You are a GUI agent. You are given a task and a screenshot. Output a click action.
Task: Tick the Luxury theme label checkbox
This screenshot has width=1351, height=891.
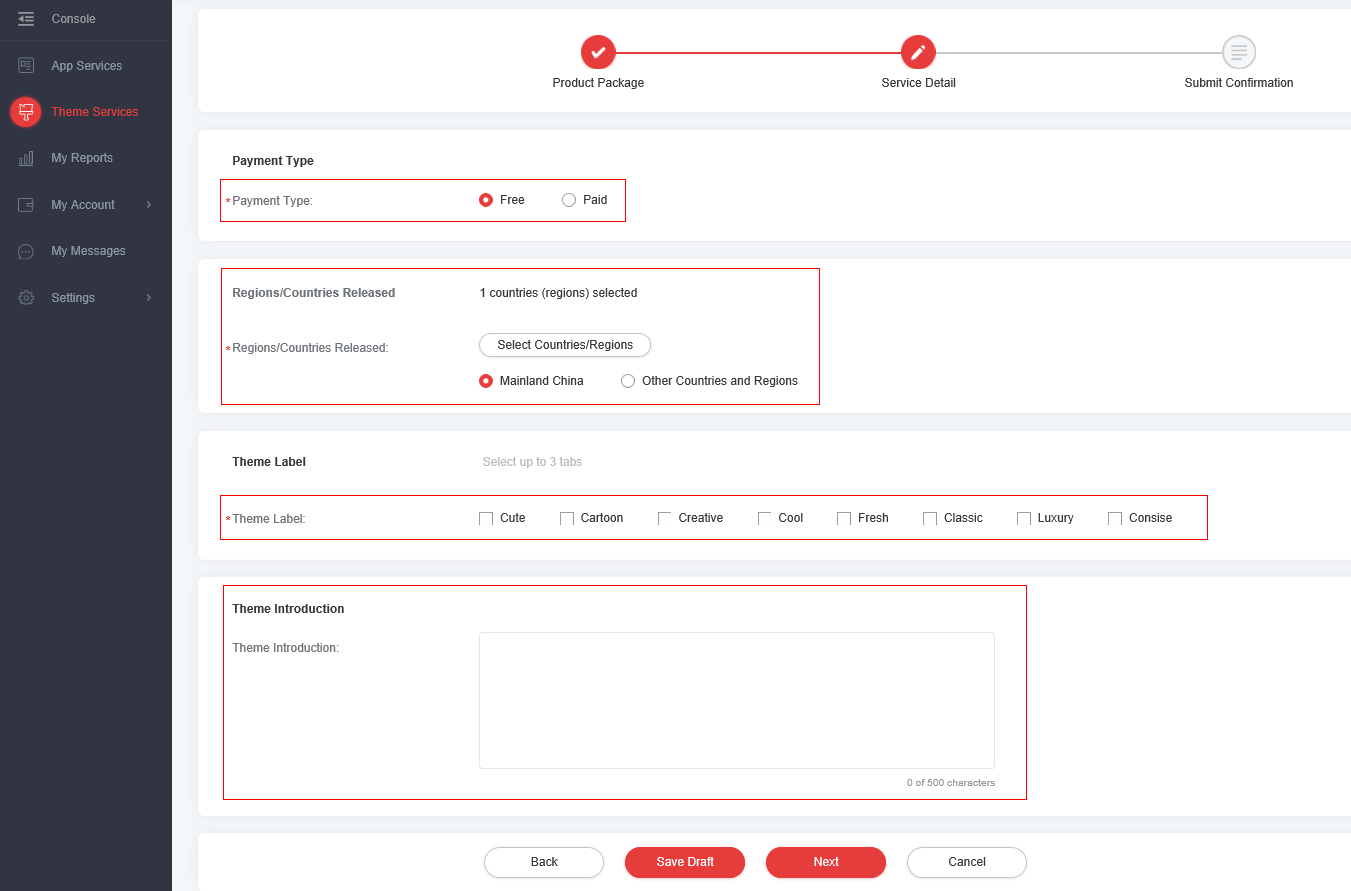pos(1024,518)
